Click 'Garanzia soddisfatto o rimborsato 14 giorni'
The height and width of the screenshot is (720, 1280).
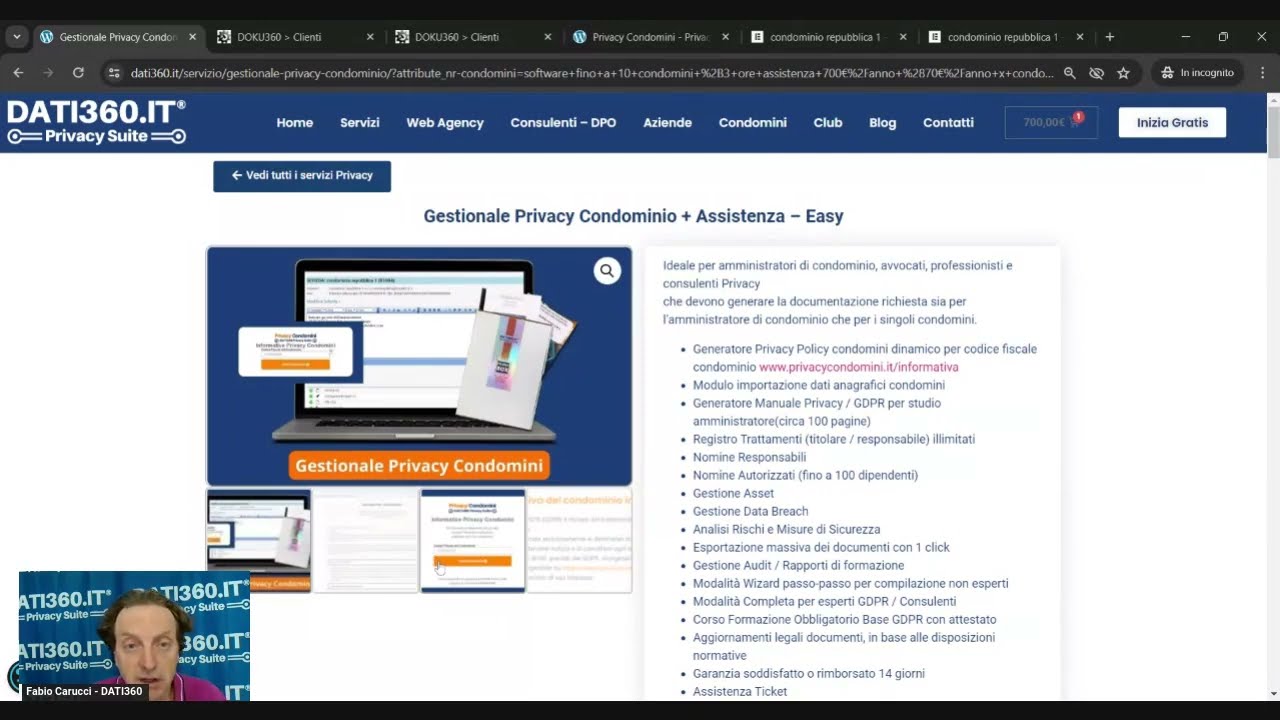(808, 673)
